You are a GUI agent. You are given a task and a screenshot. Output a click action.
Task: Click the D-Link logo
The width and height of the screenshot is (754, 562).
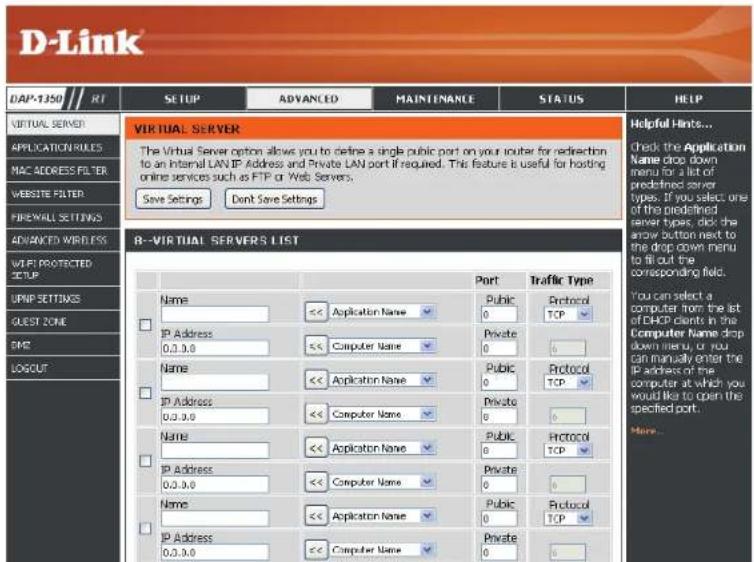point(81,43)
